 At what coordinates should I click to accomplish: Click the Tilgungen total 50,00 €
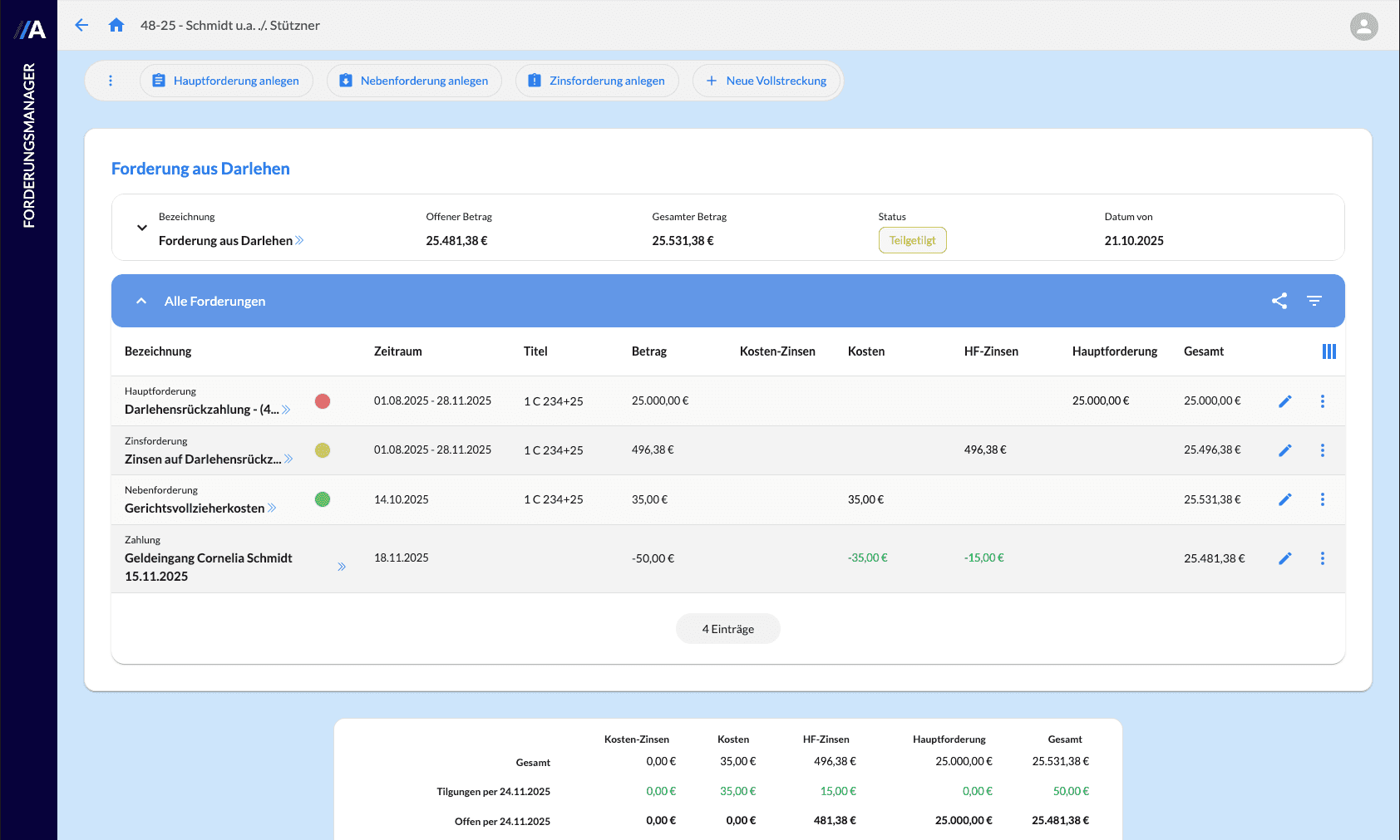1071,791
